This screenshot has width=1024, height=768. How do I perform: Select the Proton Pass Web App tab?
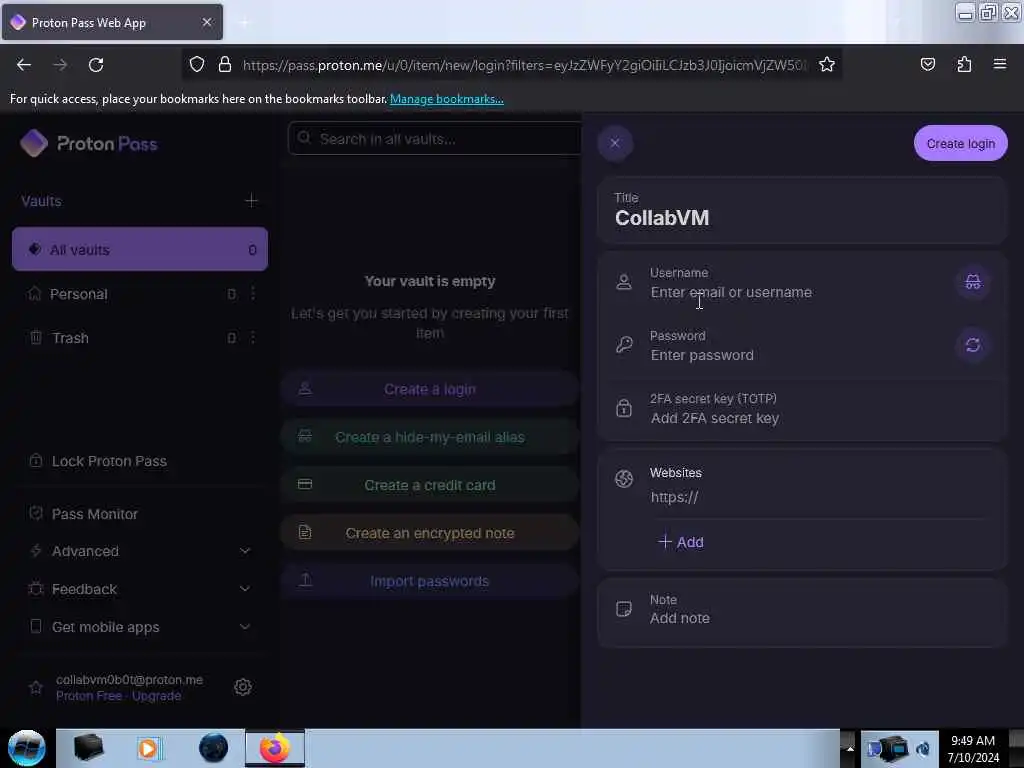click(x=112, y=22)
